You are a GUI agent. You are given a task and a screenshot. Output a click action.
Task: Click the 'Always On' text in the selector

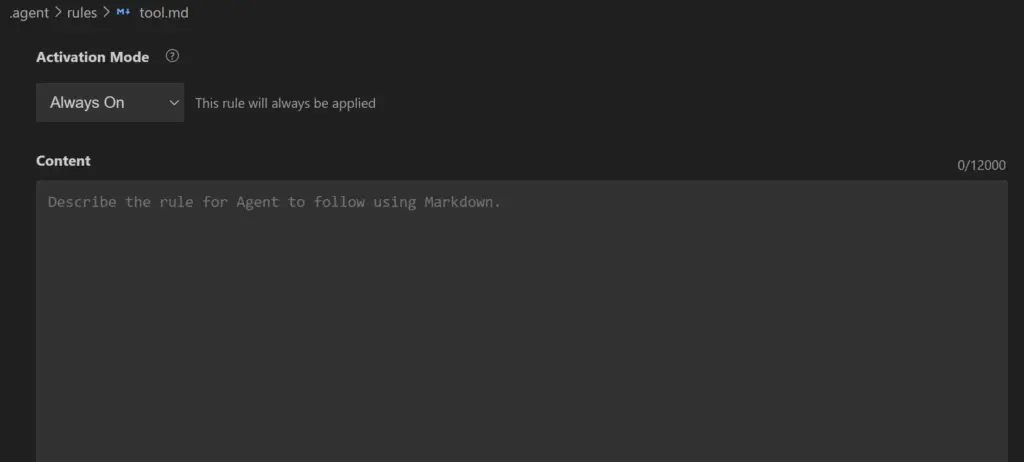(87, 103)
